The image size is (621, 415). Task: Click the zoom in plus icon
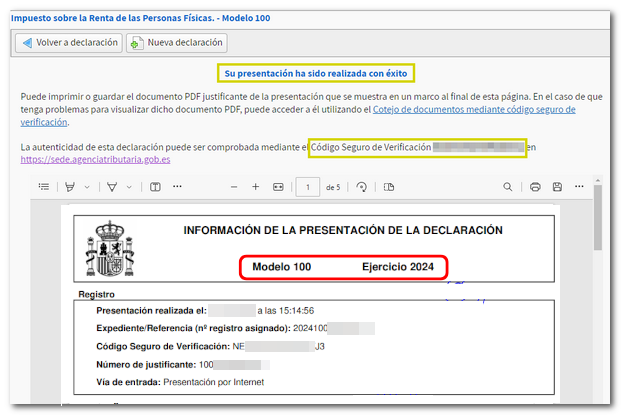pos(256,186)
